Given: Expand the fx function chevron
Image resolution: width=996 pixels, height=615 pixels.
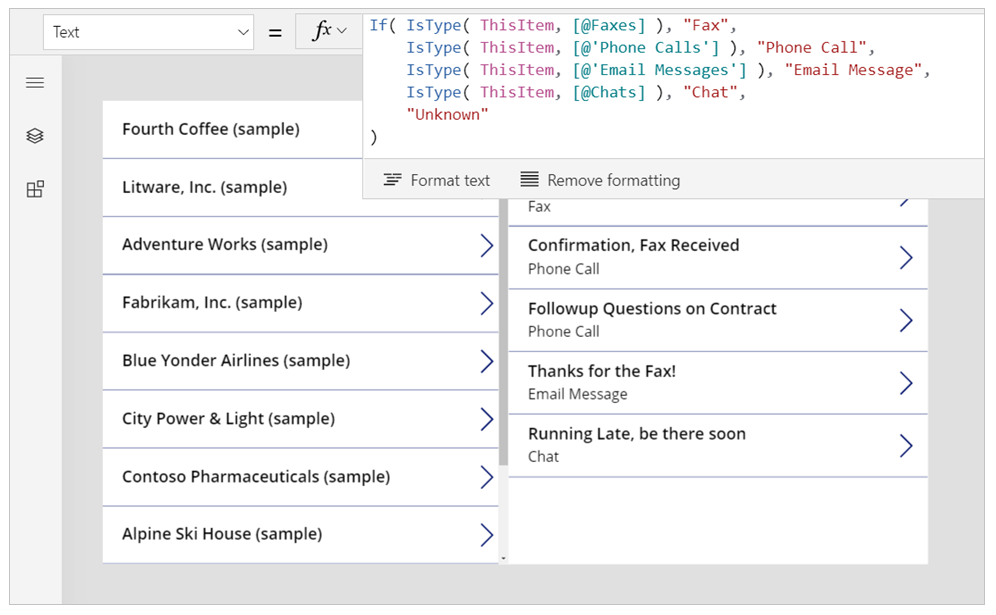Looking at the screenshot, I should [x=342, y=30].
